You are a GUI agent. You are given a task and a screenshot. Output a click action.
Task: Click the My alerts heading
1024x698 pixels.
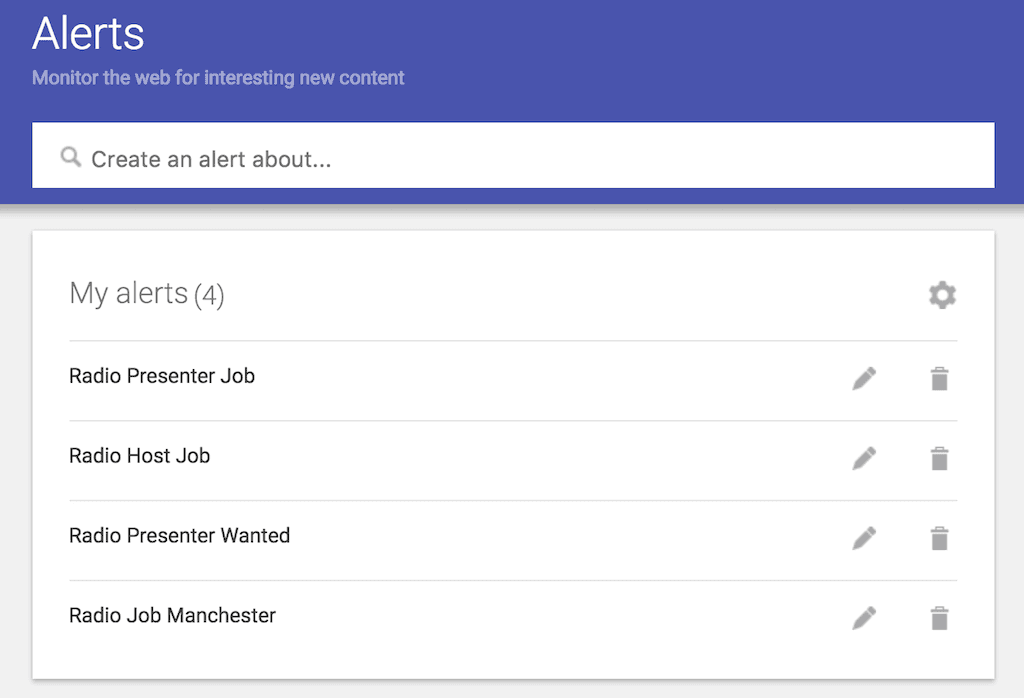(x=128, y=294)
